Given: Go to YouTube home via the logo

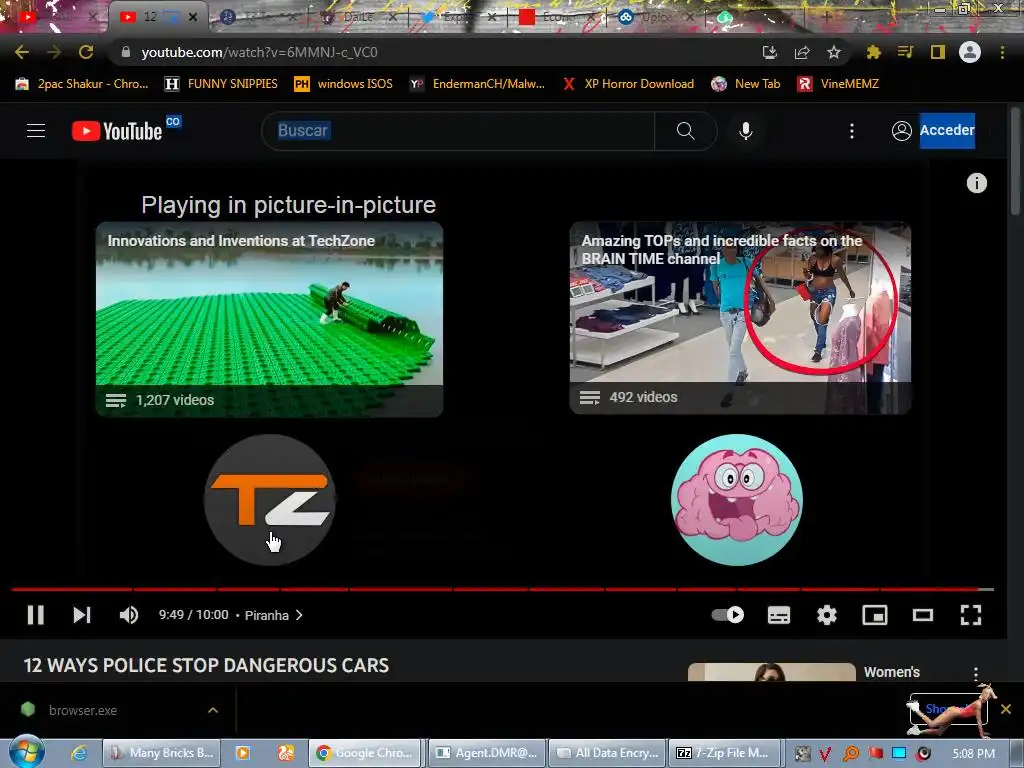Looking at the screenshot, I should [x=117, y=131].
